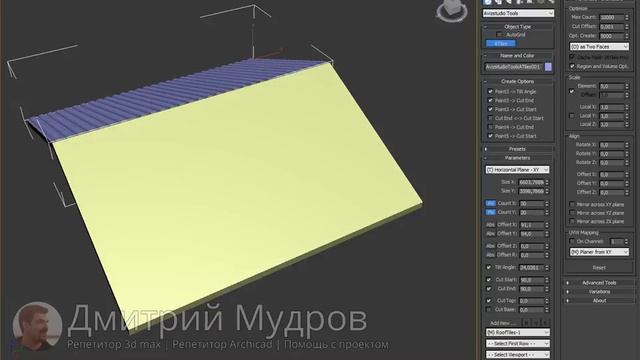
Task: Collapse the Parameters rollout
Action: point(518,158)
